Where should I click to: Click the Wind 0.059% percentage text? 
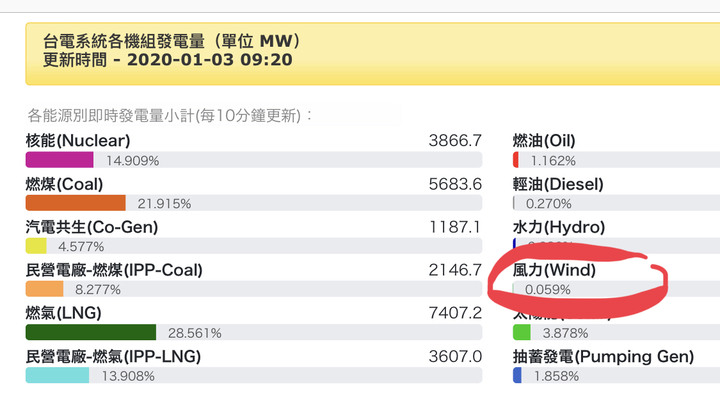548,289
